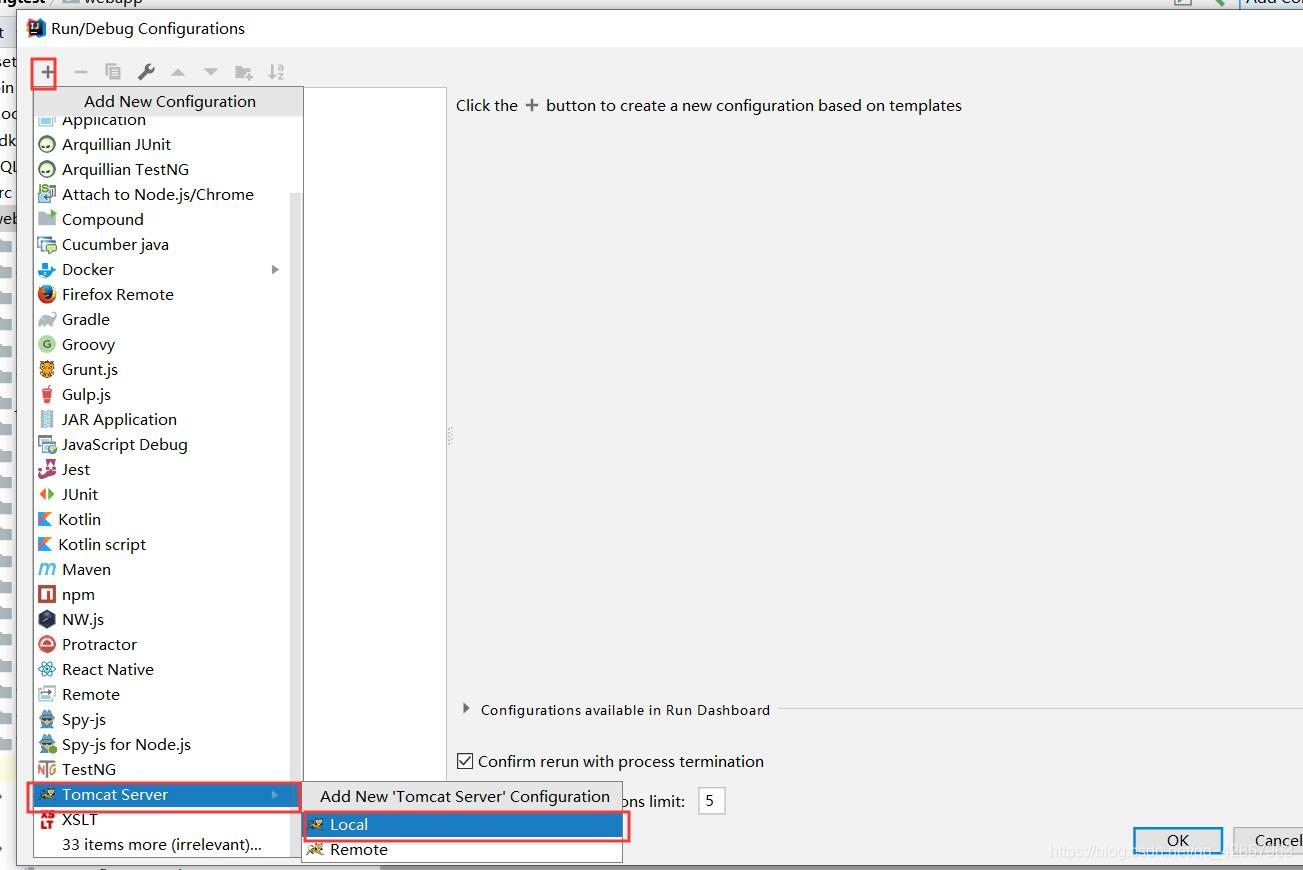Choose Remote Tomcat Server configuration
This screenshot has height=870, width=1303.
(x=462, y=849)
